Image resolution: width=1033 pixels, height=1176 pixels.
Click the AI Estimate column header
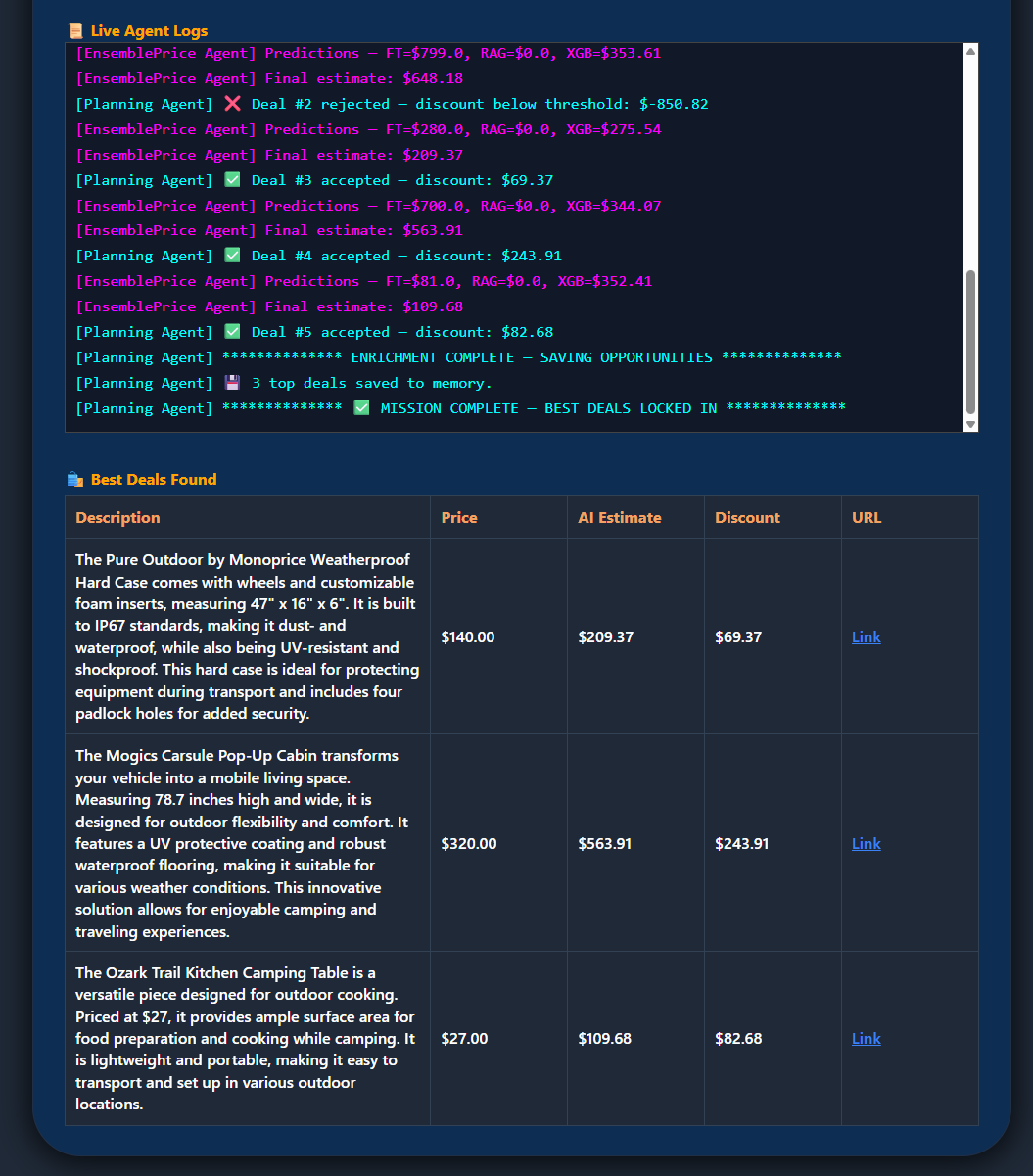[x=619, y=518]
